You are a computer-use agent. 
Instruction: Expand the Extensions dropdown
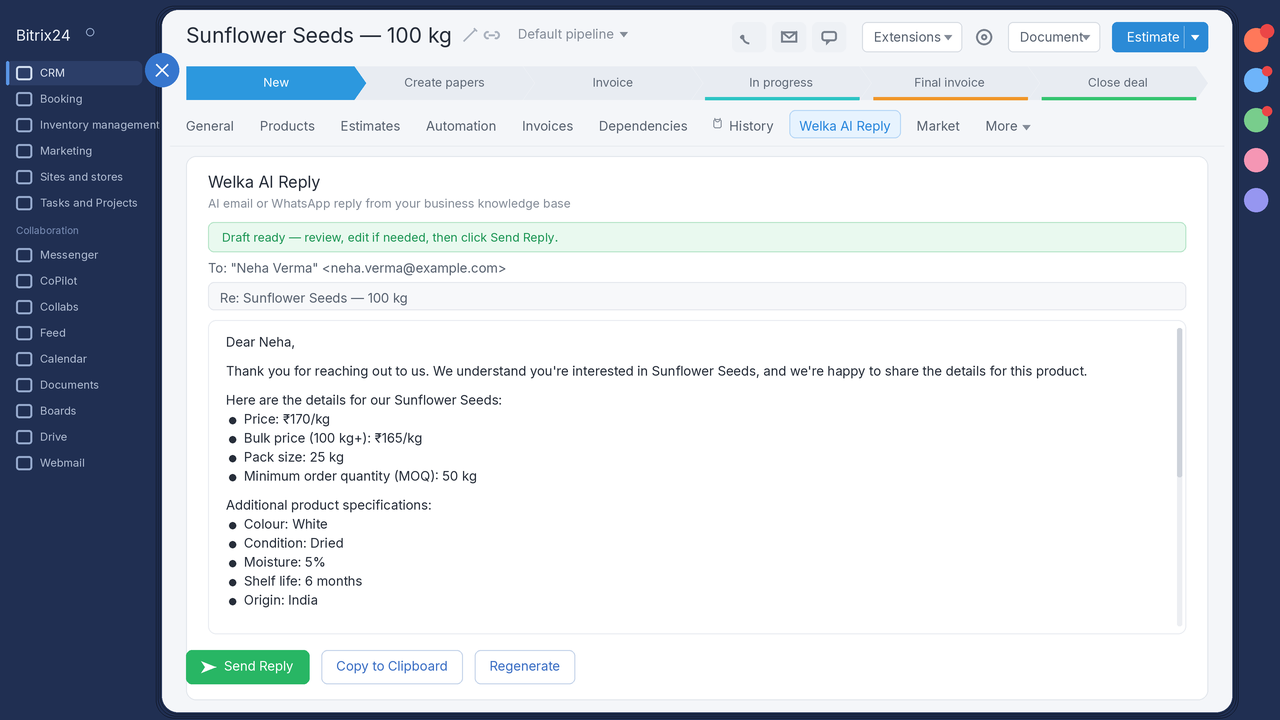click(x=912, y=37)
